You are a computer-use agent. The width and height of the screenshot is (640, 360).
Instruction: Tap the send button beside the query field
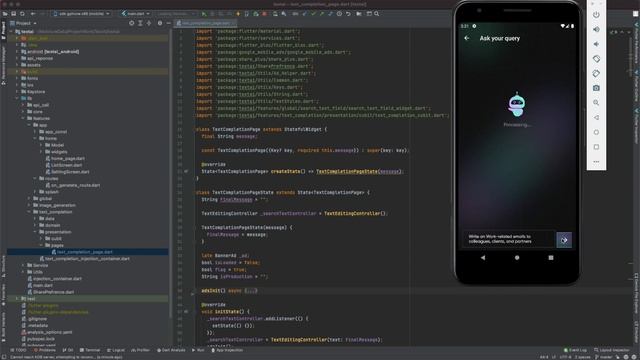pos(564,240)
